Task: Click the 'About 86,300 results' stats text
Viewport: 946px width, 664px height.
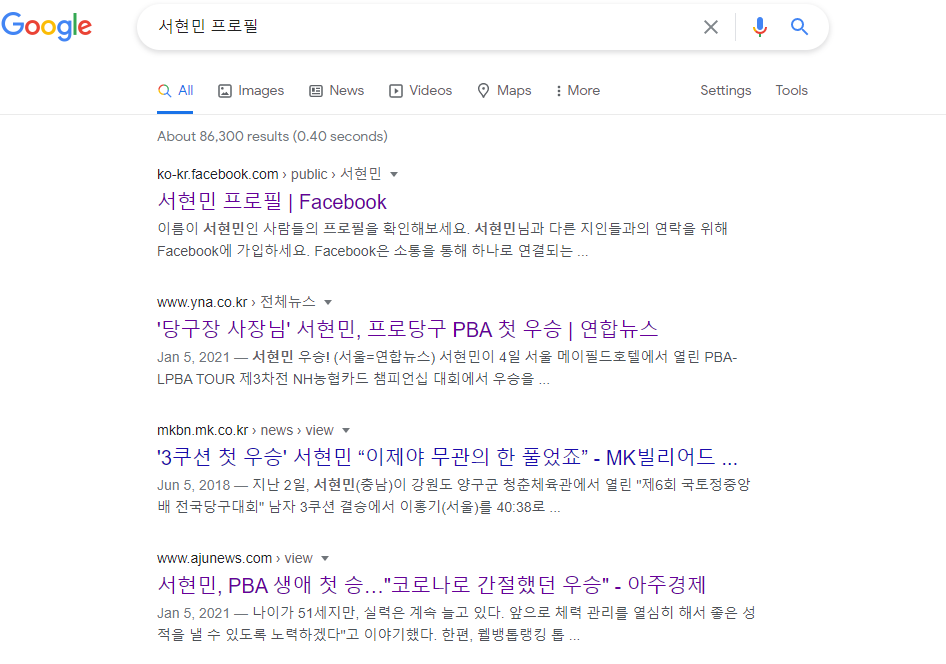Action: (x=272, y=136)
